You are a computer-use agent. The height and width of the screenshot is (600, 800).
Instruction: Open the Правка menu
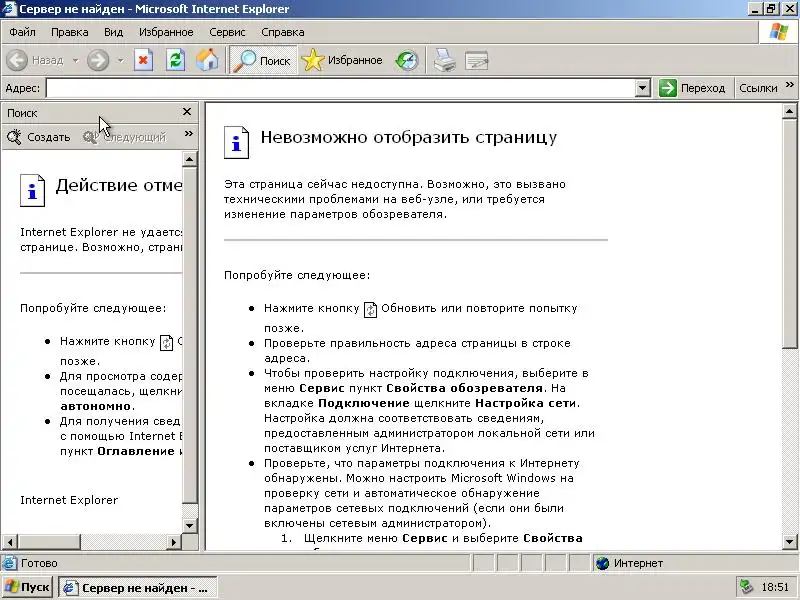pos(70,32)
